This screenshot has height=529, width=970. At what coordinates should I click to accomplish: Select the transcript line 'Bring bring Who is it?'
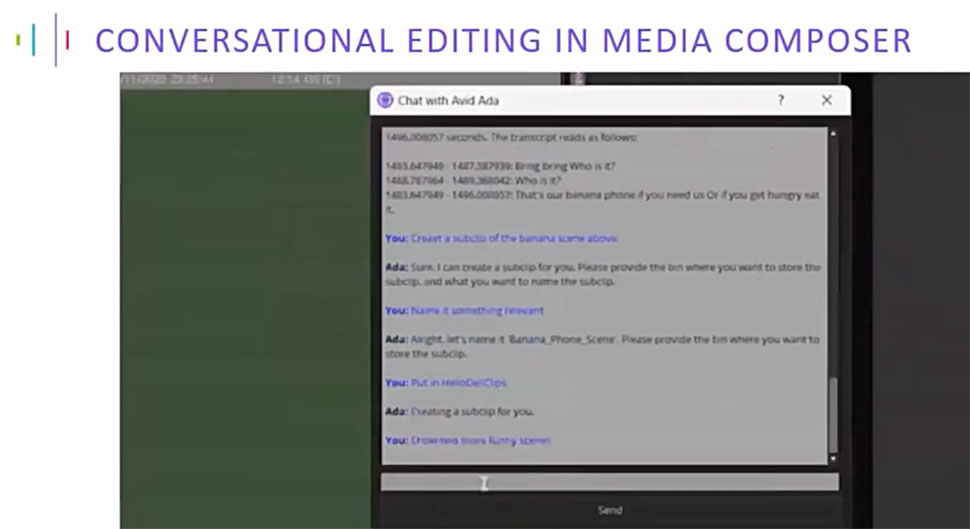[500, 166]
